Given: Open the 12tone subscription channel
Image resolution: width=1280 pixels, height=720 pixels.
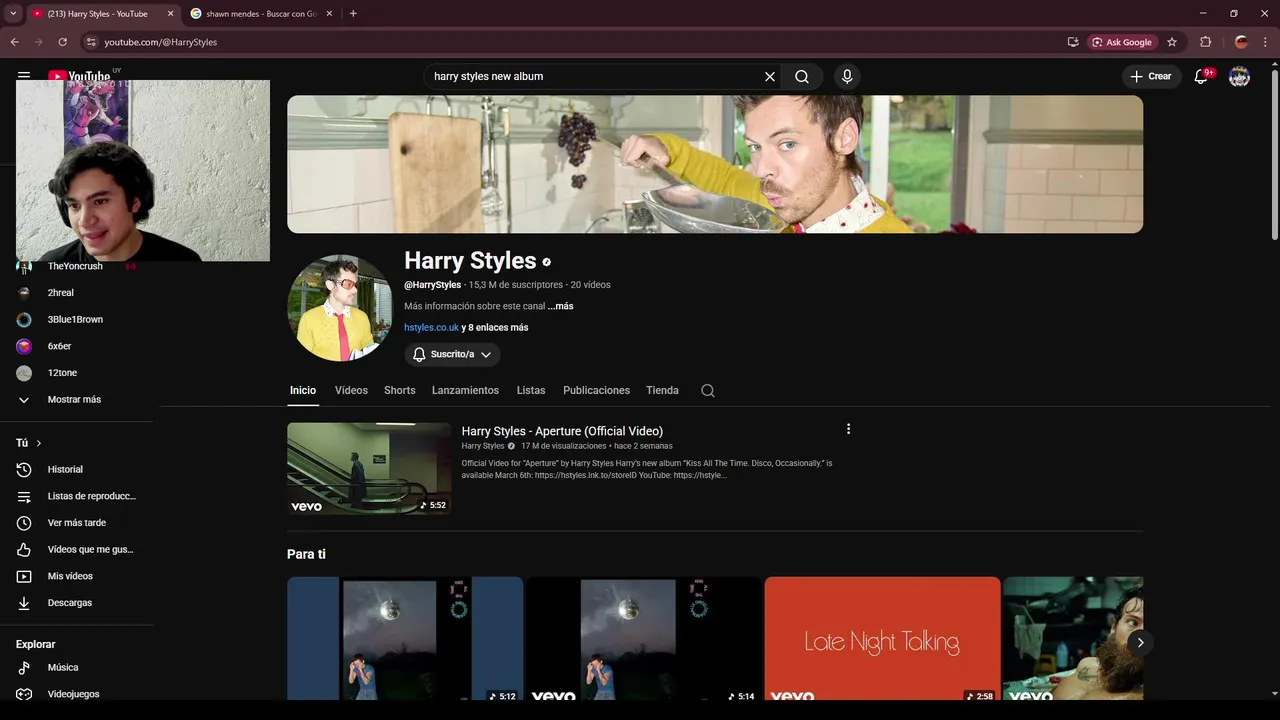Looking at the screenshot, I should 62,373.
